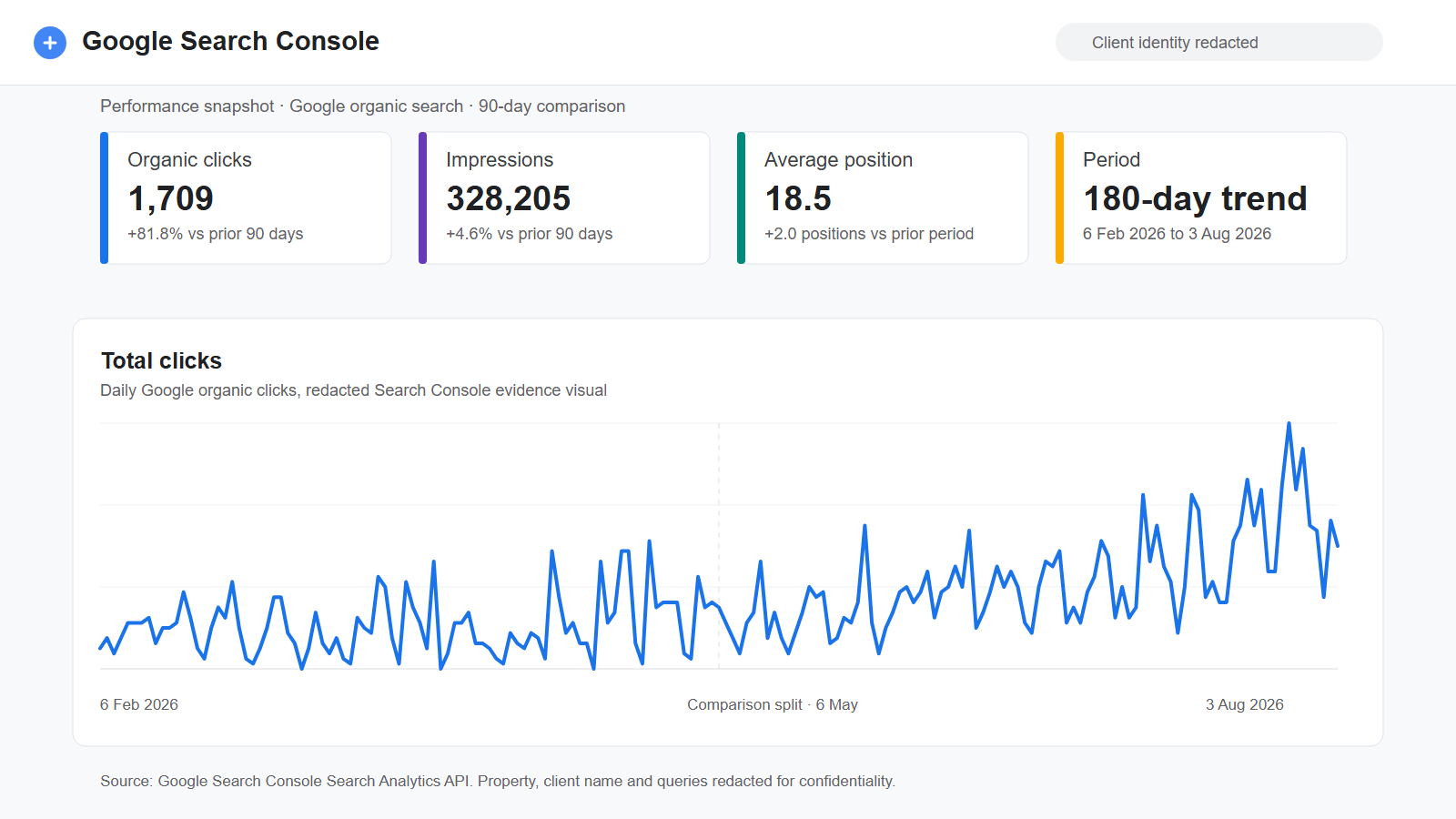Click the Daily Google organic clicks subtitle
This screenshot has height=819, width=1456.
[x=353, y=390]
